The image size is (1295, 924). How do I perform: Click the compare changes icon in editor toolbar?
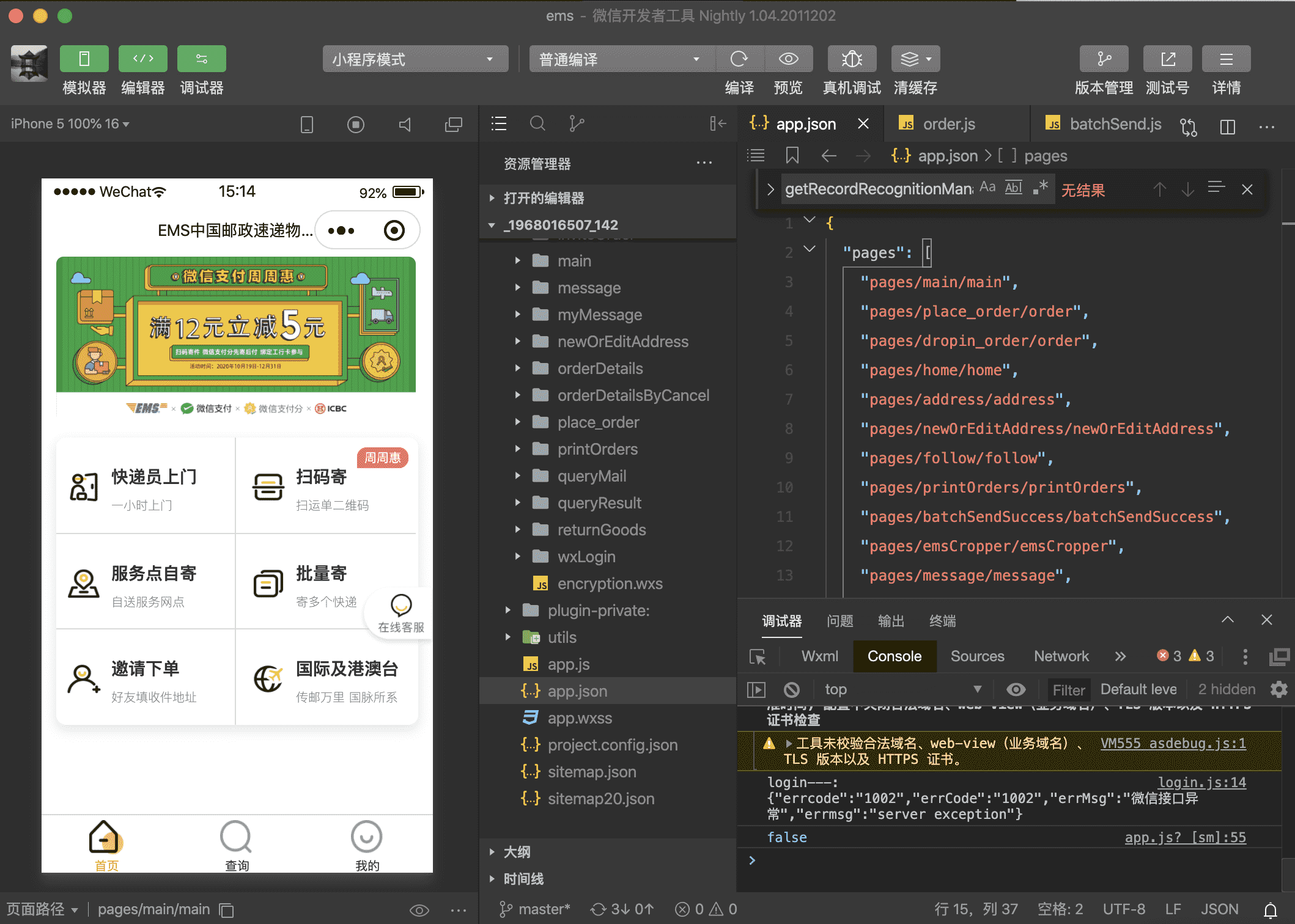[1189, 127]
